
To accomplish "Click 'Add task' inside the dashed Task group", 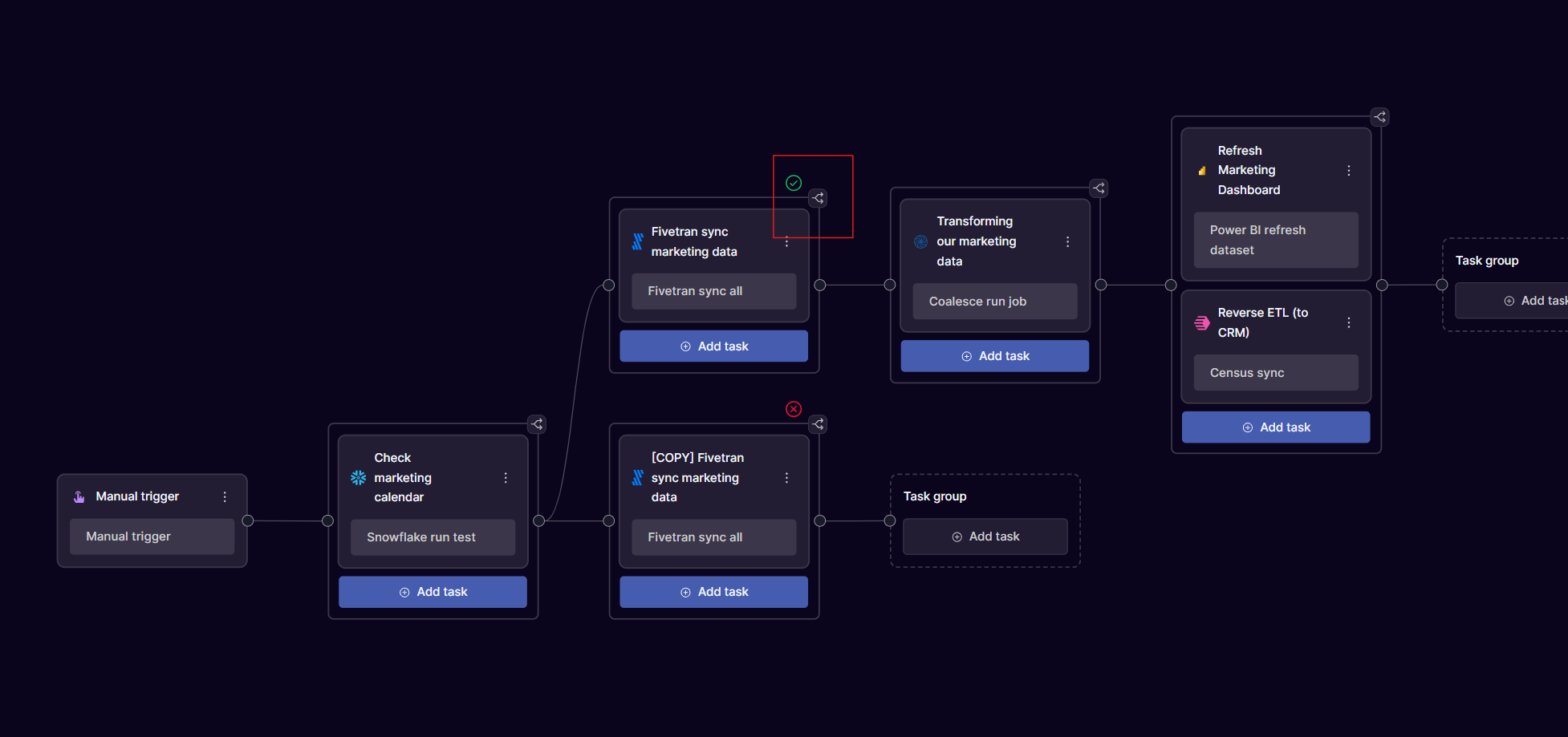I will (x=985, y=536).
